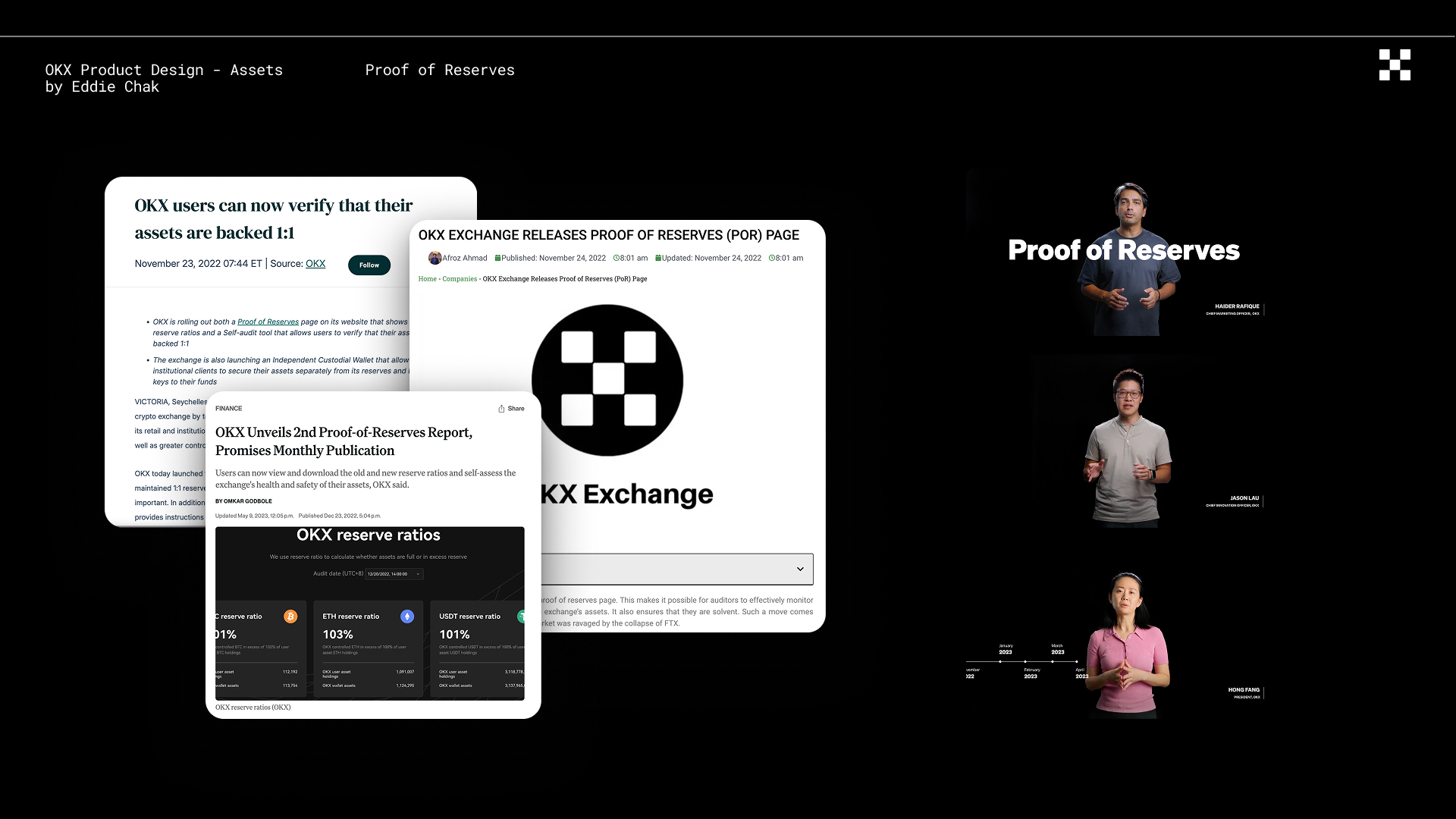Screen dimensions: 1456x819
Task: Click 'OKX EXCHANGE RELEASES PROOF OF RESERVES' title
Action: tap(609, 235)
